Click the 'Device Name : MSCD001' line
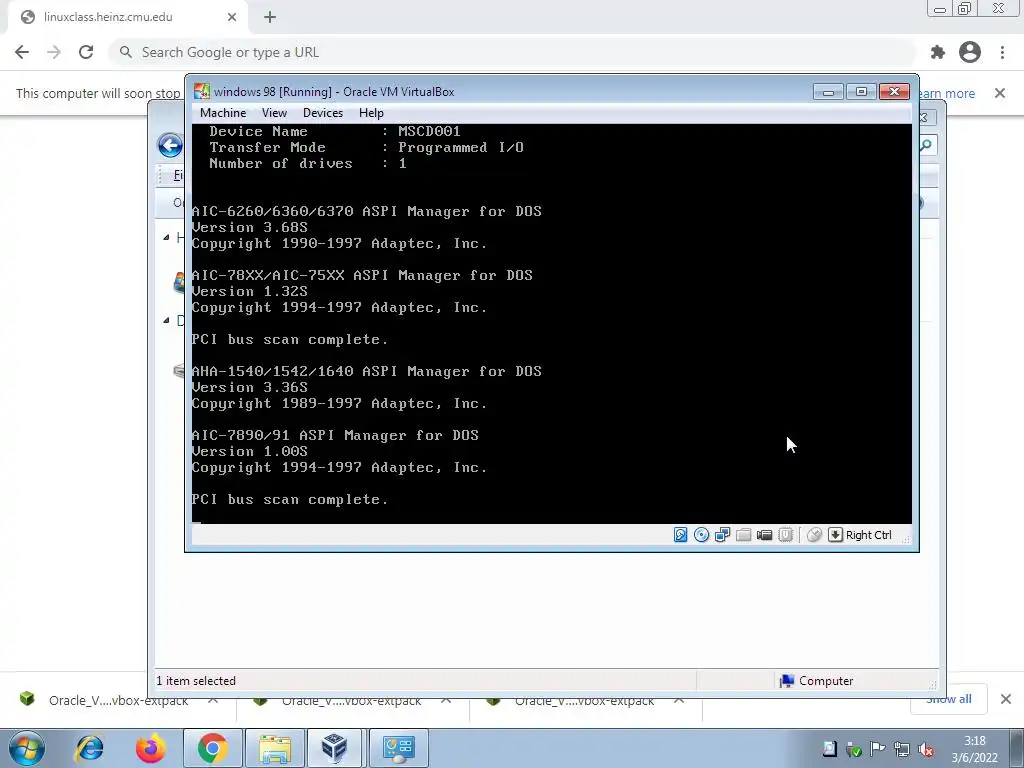Viewport: 1024px width, 768px height. 335,131
